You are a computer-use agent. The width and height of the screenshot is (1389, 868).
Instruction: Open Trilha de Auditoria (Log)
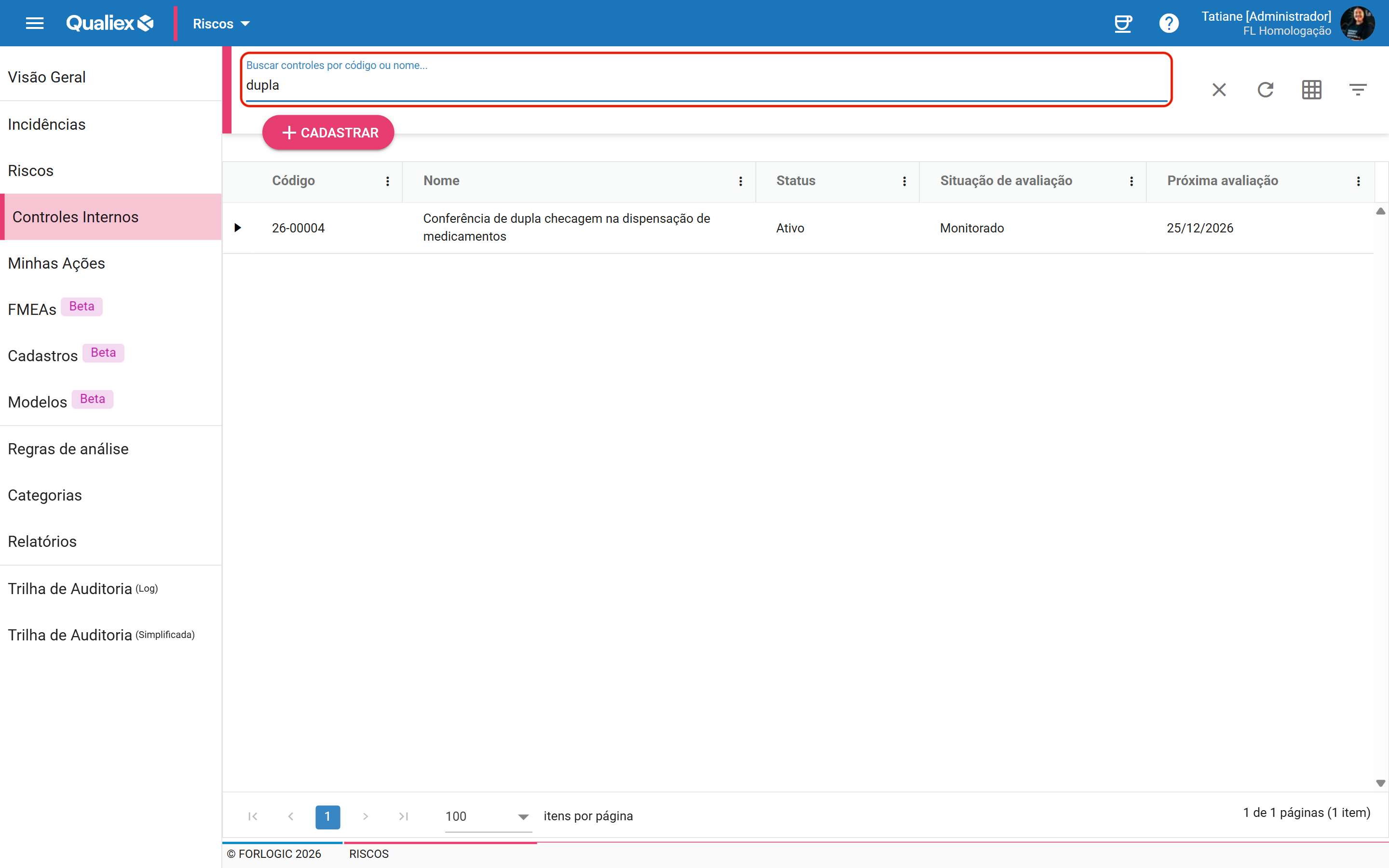(111, 588)
